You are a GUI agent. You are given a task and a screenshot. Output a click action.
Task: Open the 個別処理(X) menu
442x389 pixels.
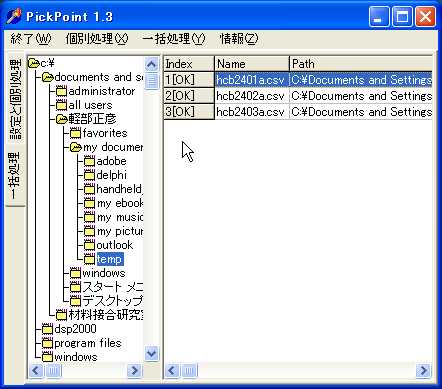click(97, 39)
